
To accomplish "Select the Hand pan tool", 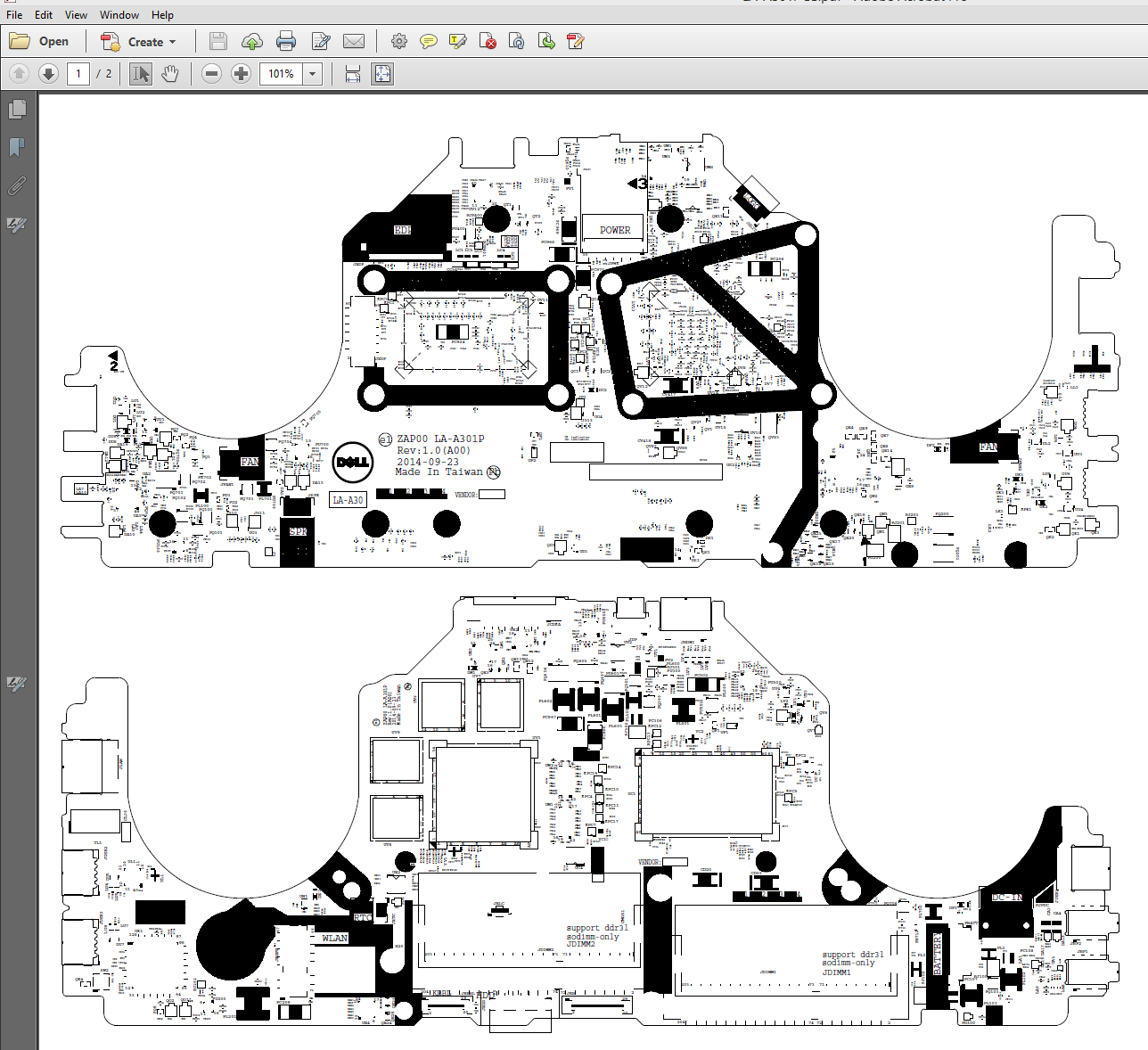I will 170,74.
